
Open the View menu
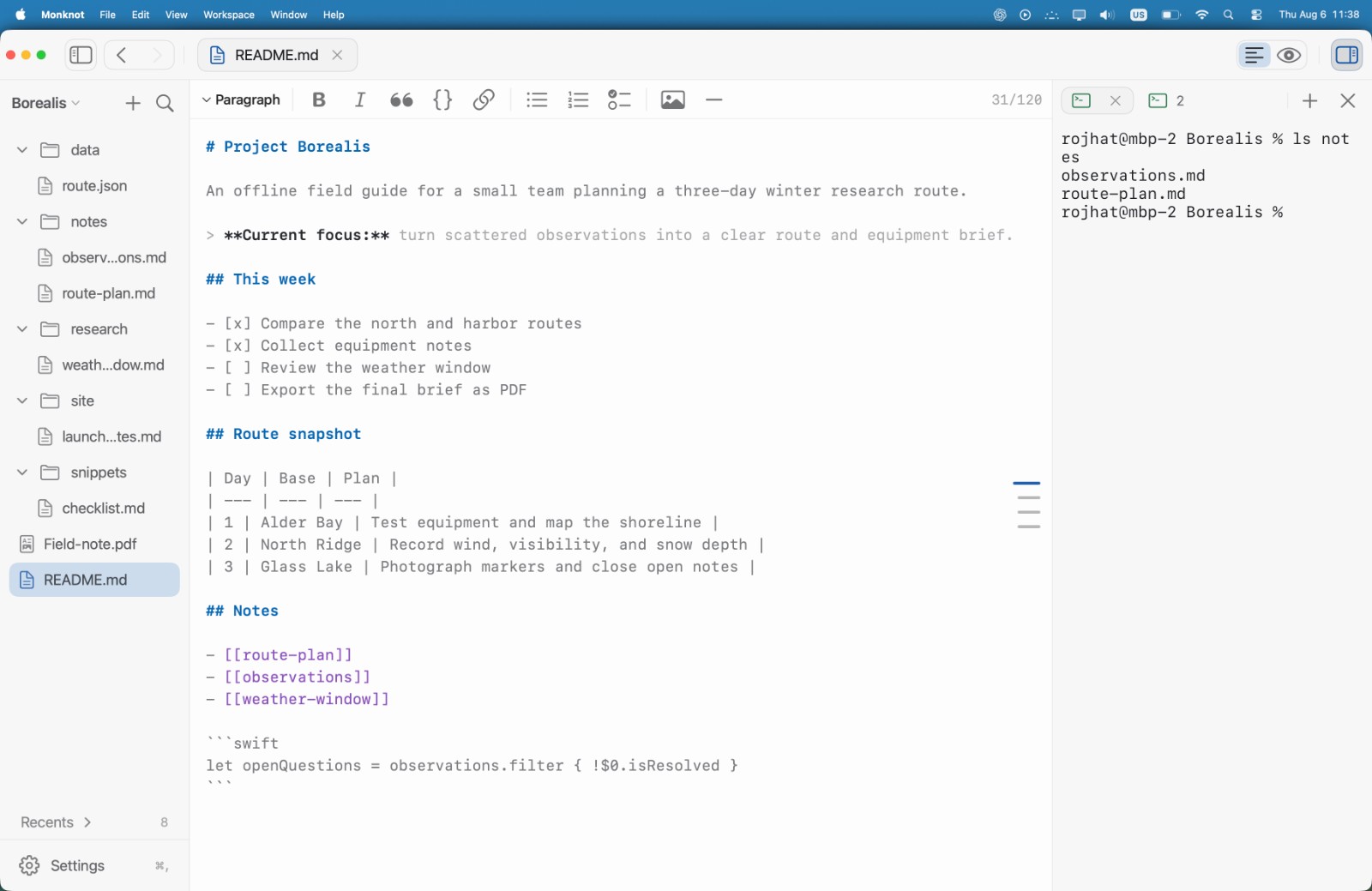pyautogui.click(x=176, y=15)
